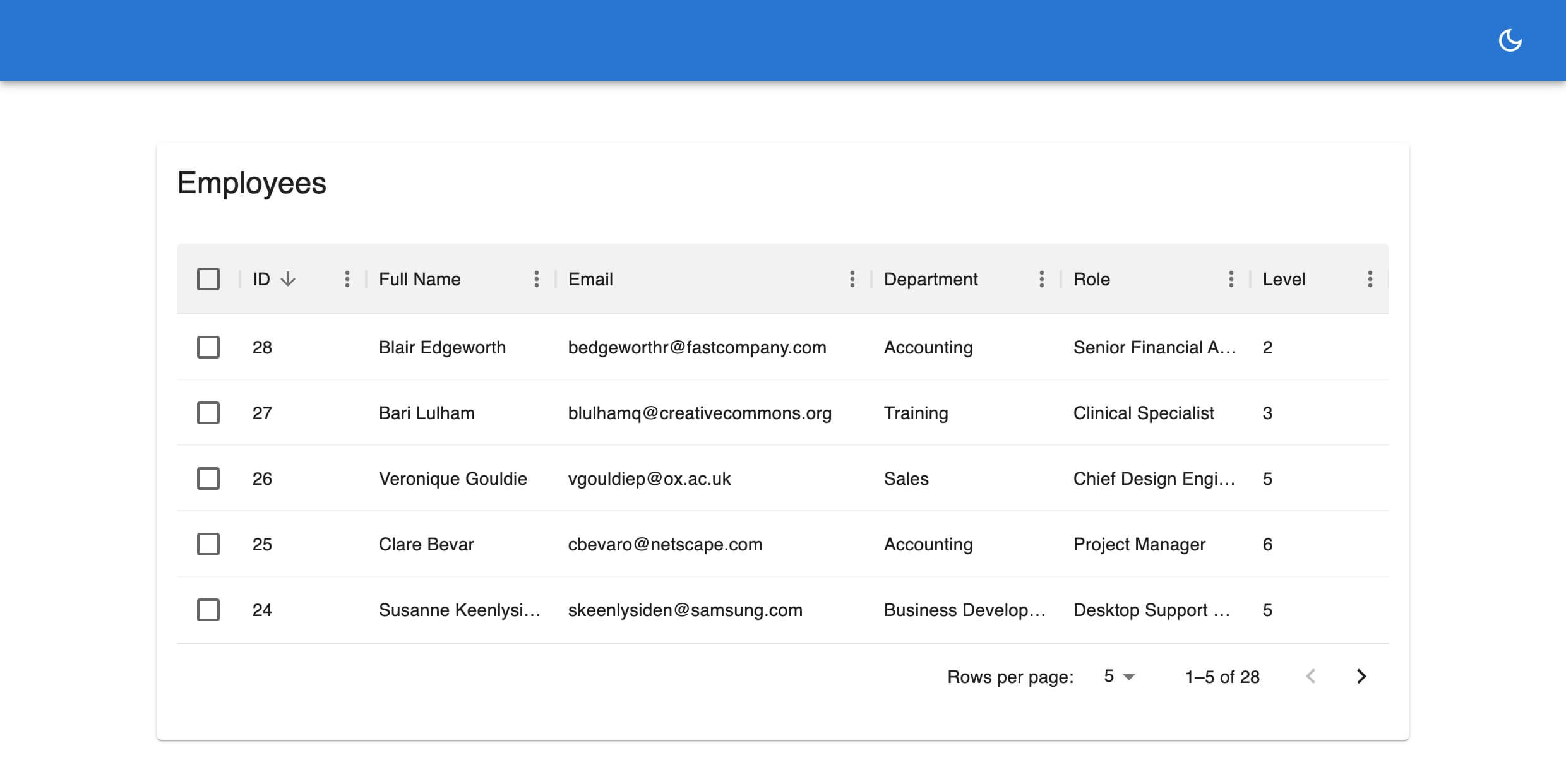Screen dimensions: 1566x784
Task: Click email cbevaro@netscape.com
Action: pos(665,544)
